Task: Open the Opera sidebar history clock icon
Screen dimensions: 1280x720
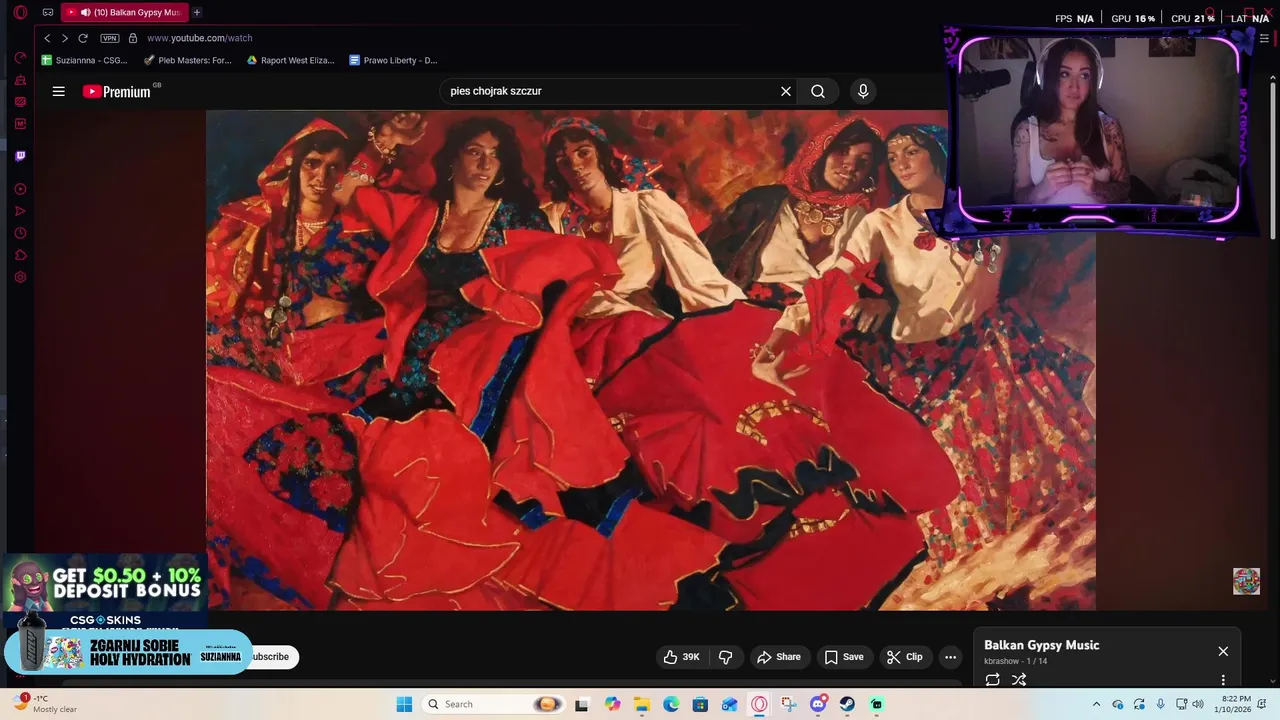Action: pyautogui.click(x=20, y=233)
